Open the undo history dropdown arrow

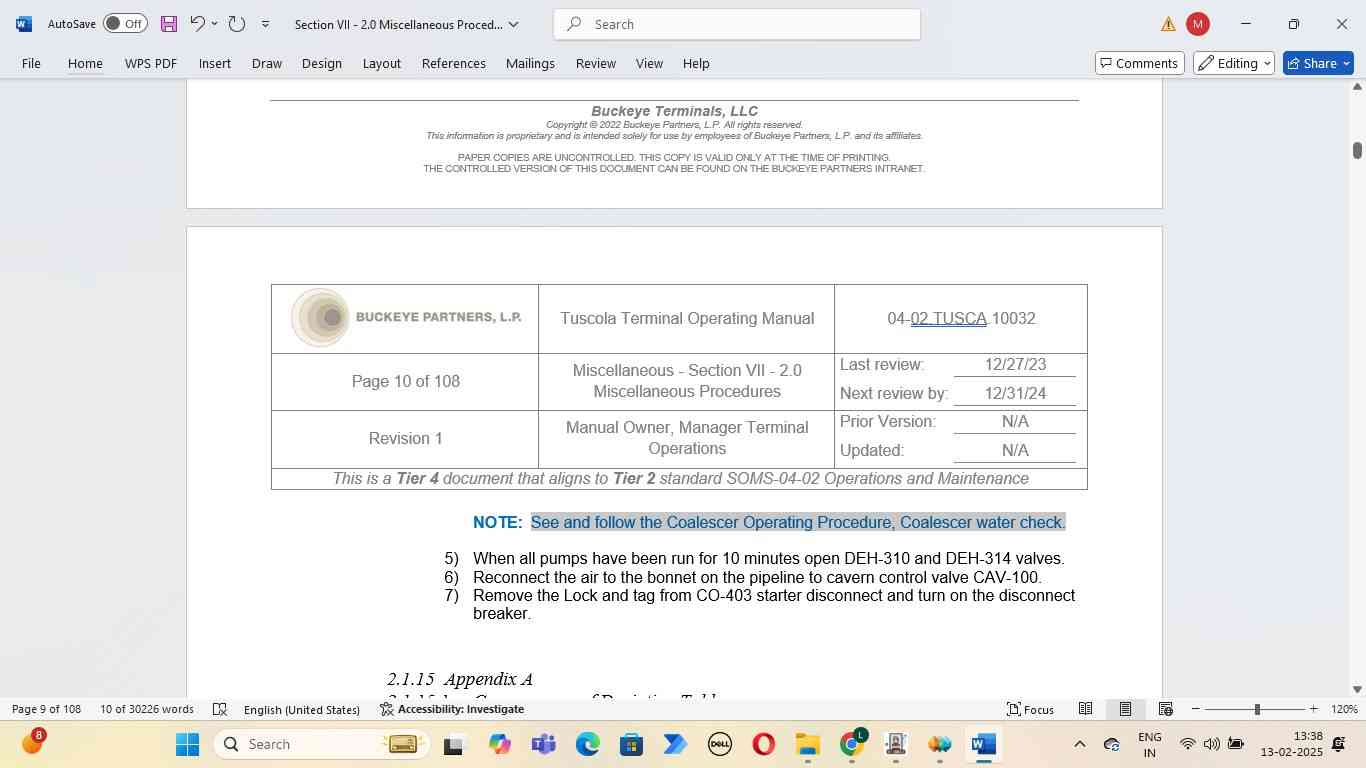click(214, 24)
